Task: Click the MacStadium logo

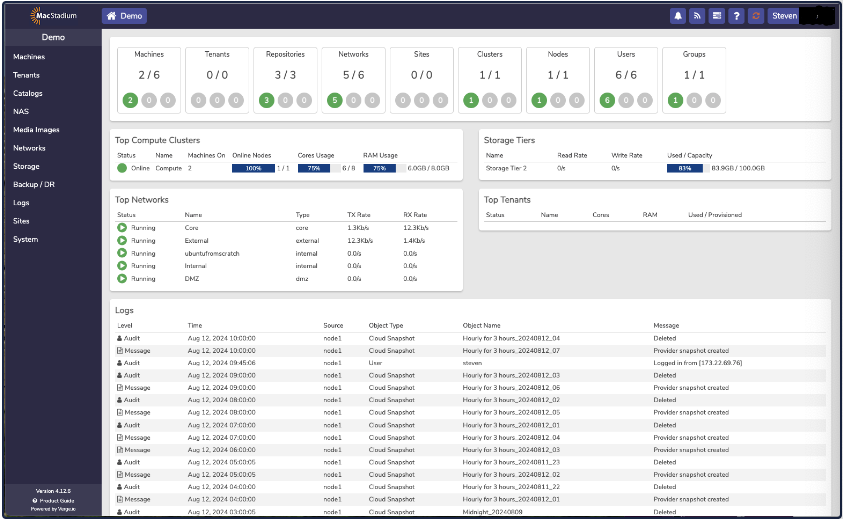Action: tap(53, 16)
